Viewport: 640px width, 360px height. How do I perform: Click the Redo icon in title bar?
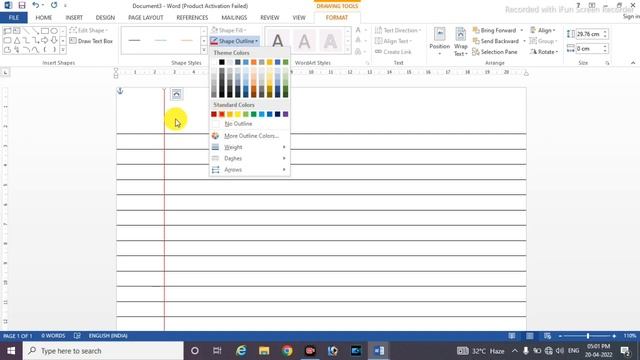click(x=54, y=5)
